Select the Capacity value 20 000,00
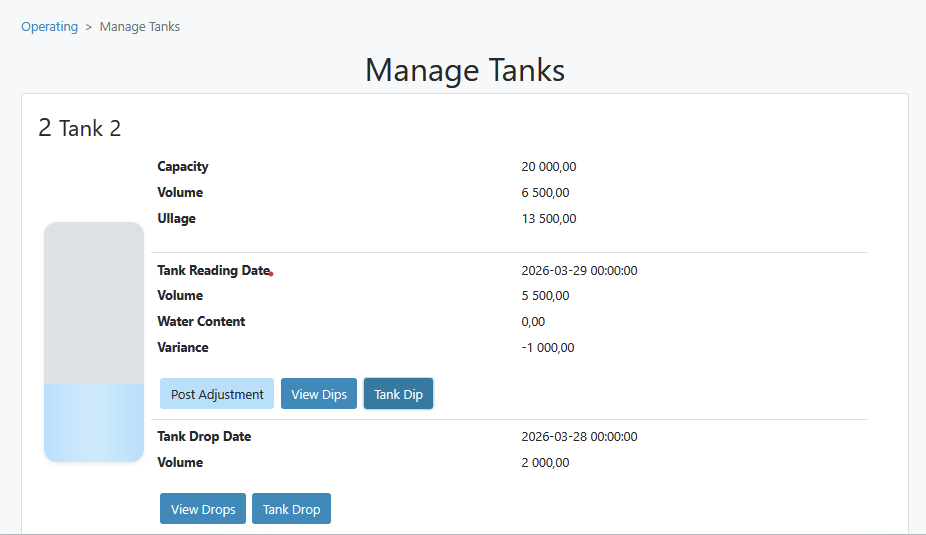This screenshot has width=926, height=535. point(549,167)
